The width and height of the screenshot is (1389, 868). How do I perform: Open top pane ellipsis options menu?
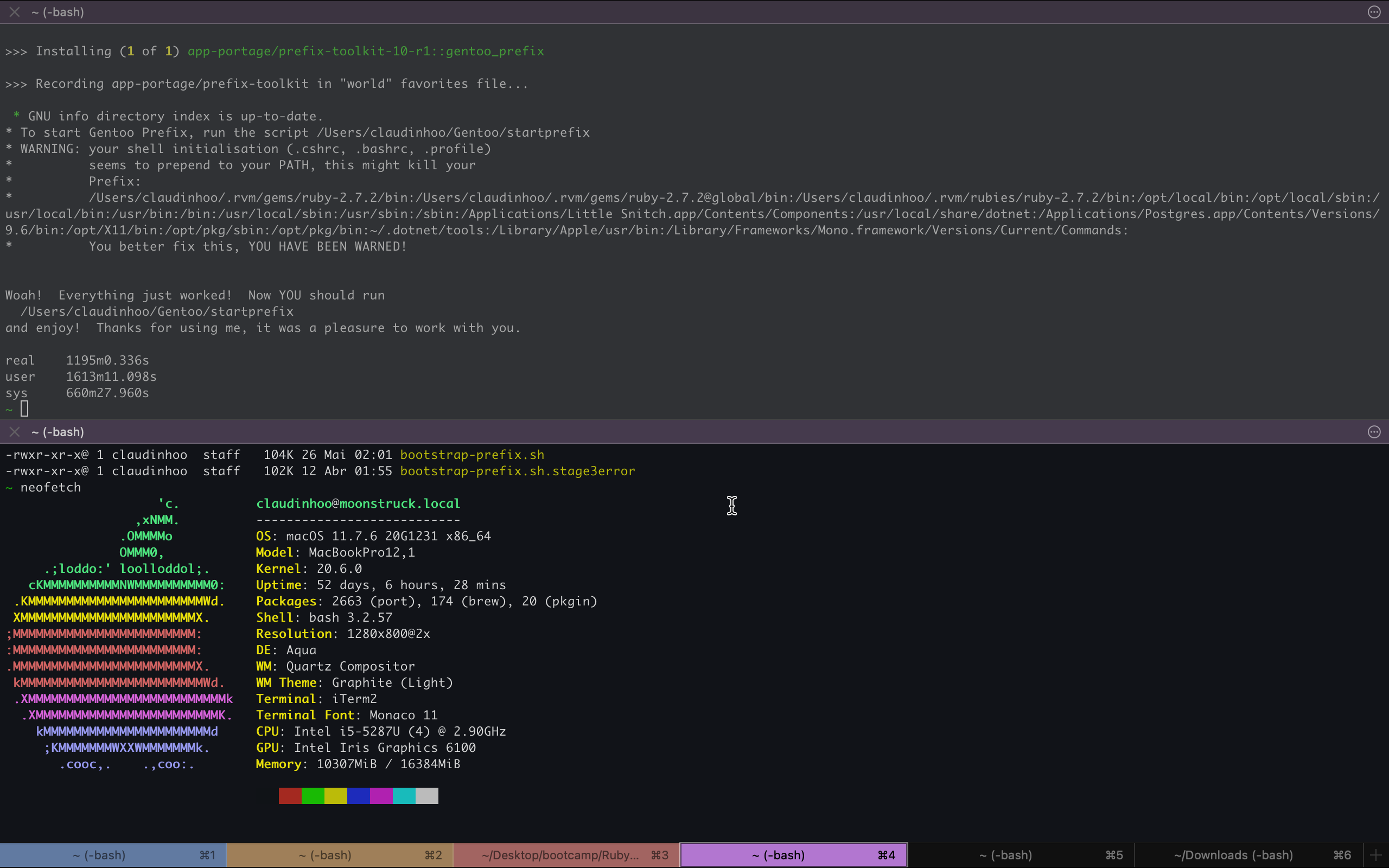(1373, 12)
